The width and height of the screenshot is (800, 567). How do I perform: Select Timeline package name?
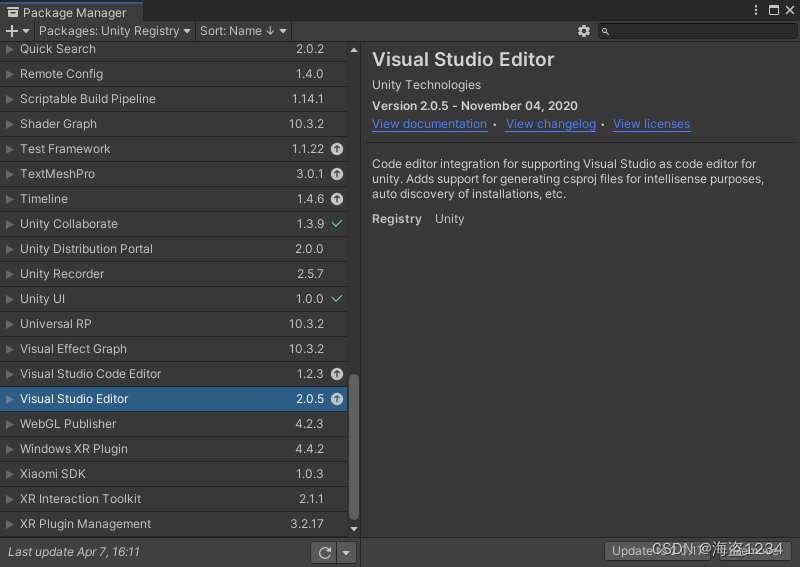(44, 199)
